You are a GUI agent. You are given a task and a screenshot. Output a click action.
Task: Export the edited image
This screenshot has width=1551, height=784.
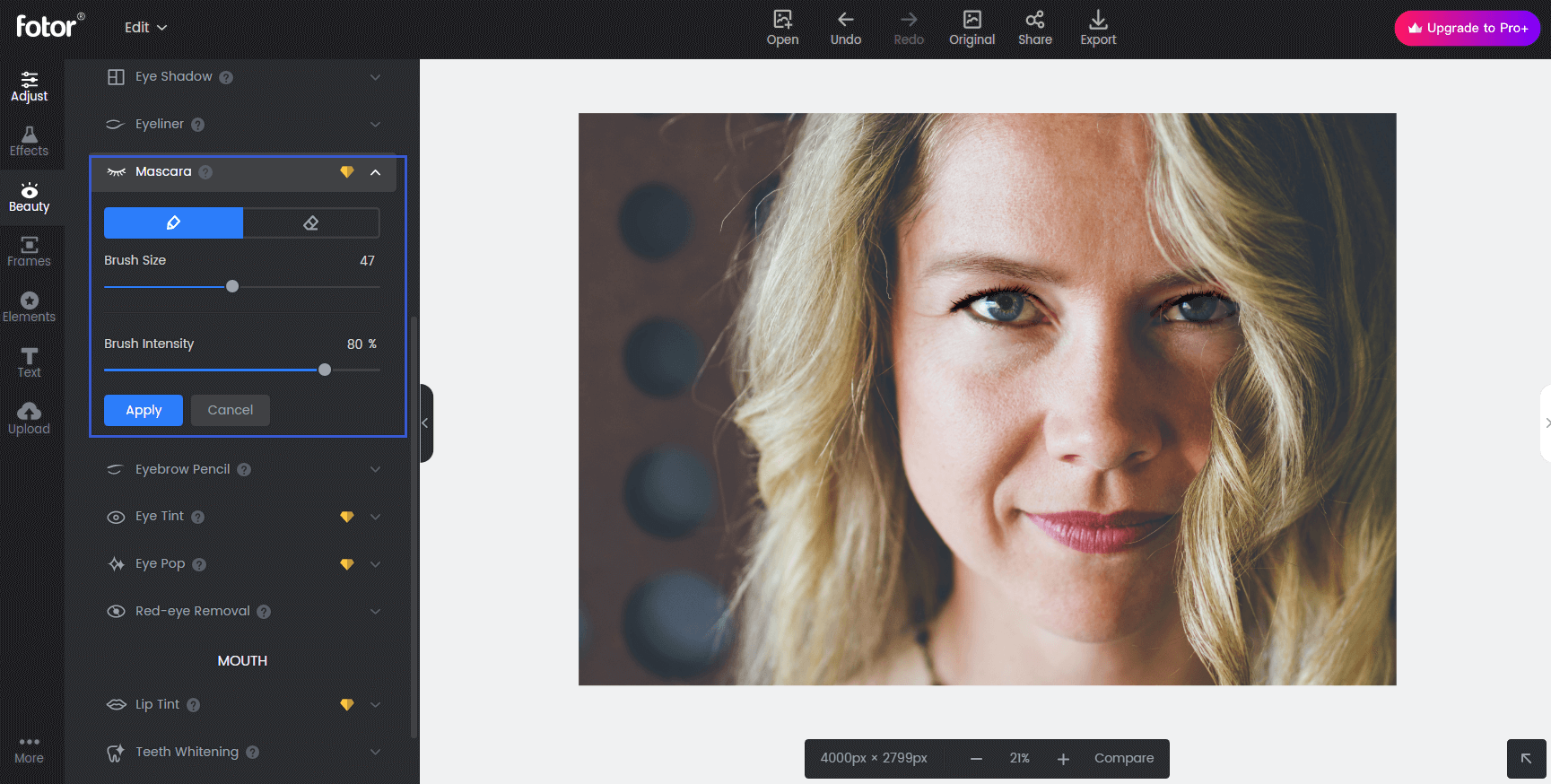click(1098, 28)
